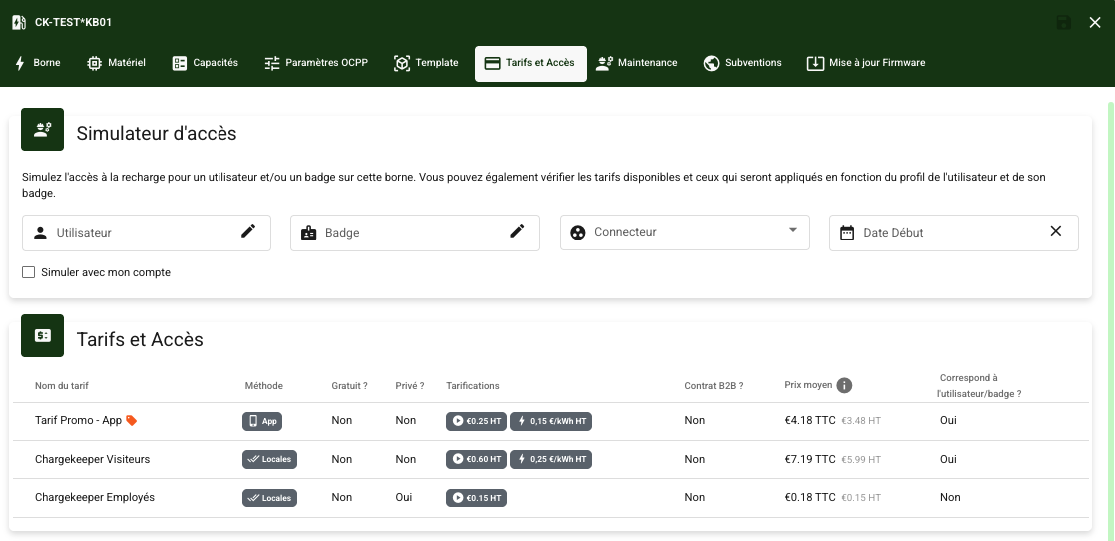Click the pencil icon in Utilisateur field
1115x541 pixels.
(x=248, y=232)
